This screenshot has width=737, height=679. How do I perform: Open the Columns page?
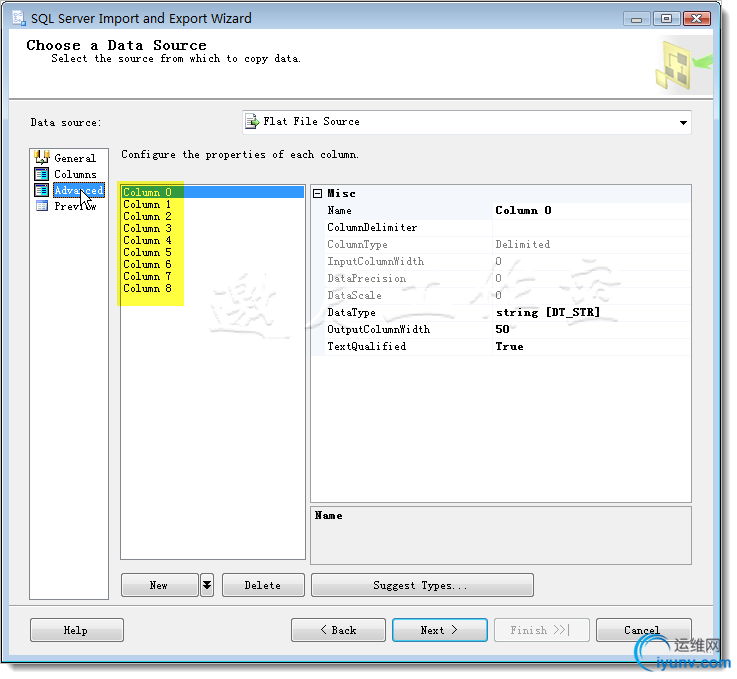[x=75, y=174]
